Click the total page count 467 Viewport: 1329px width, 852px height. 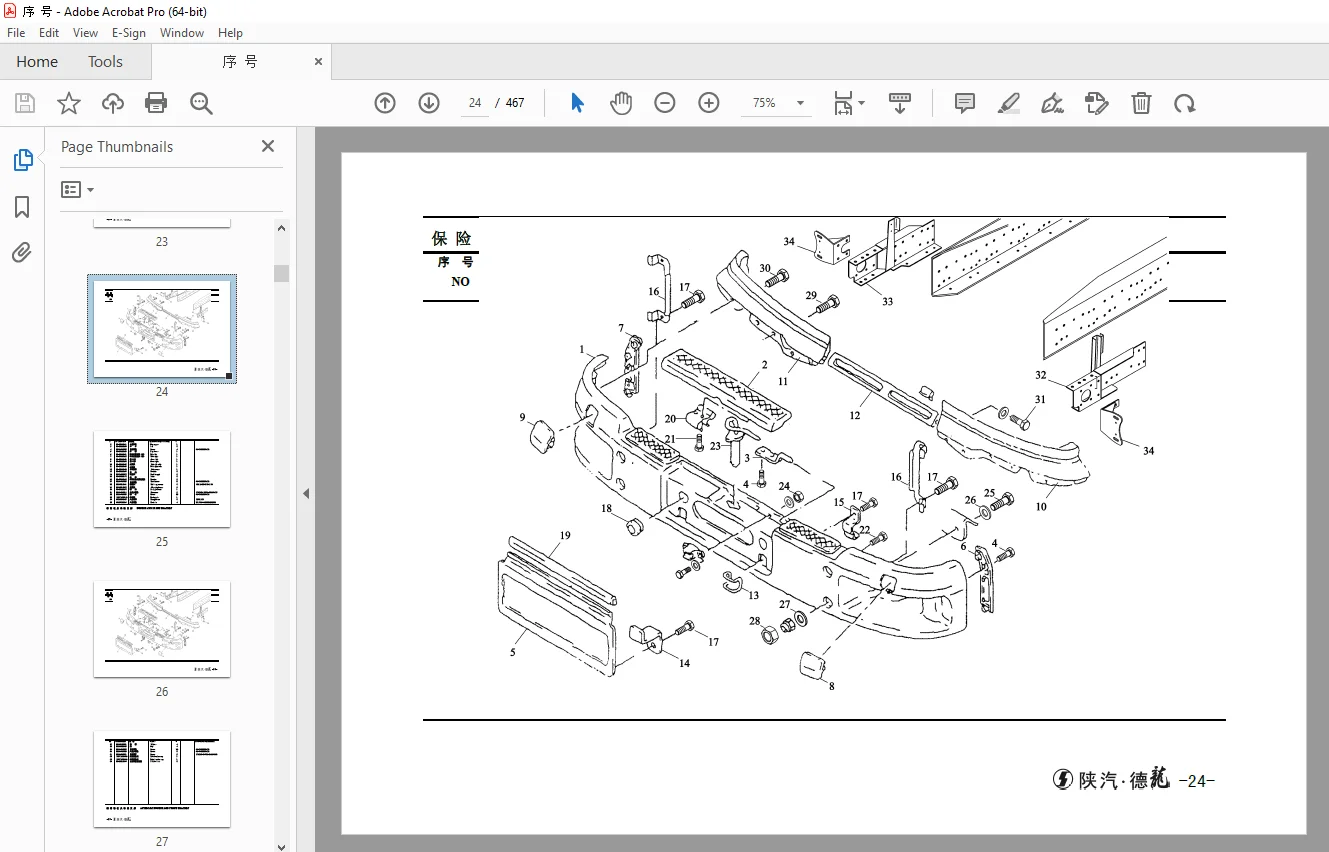tap(515, 103)
